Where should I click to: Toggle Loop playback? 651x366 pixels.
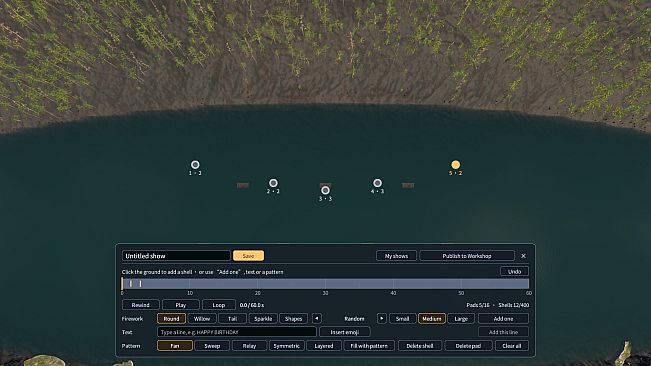(x=219, y=305)
